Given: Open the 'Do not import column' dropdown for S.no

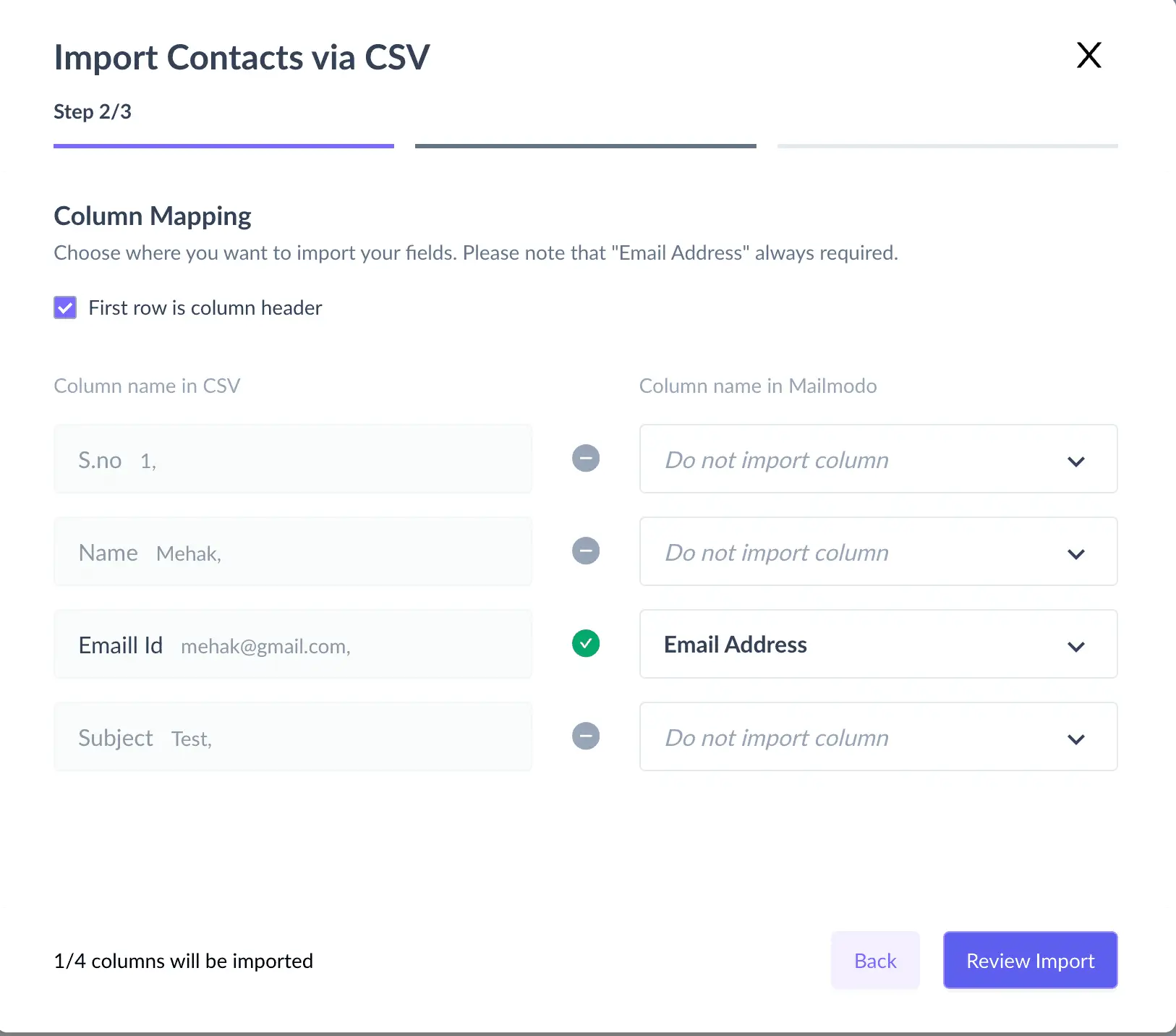Looking at the screenshot, I should click(878, 459).
